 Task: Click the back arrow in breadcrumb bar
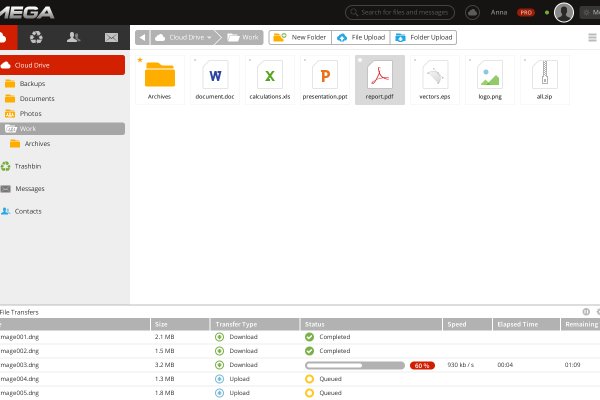pyautogui.click(x=142, y=37)
